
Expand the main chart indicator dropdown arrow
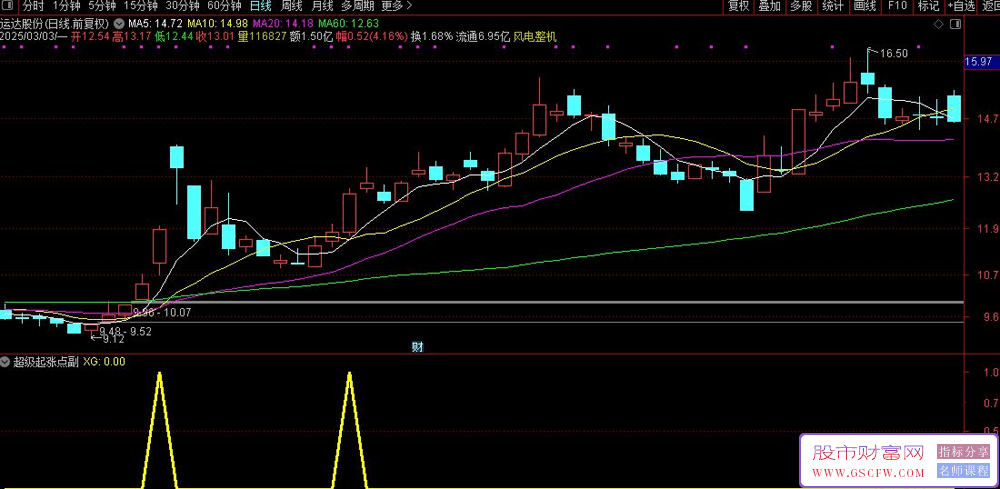[121, 22]
